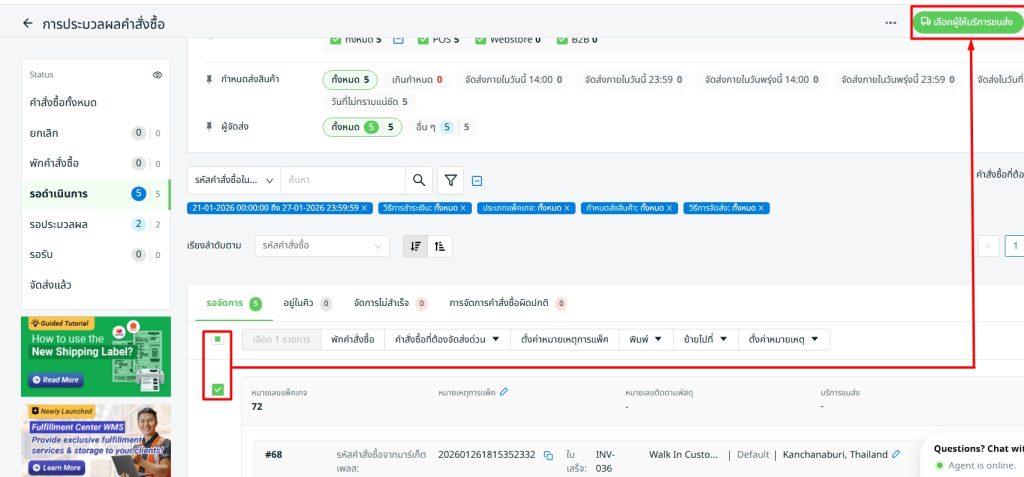The width and height of the screenshot is (1024, 477).
Task: Select the descending sort order icon
Action: pos(416,245)
